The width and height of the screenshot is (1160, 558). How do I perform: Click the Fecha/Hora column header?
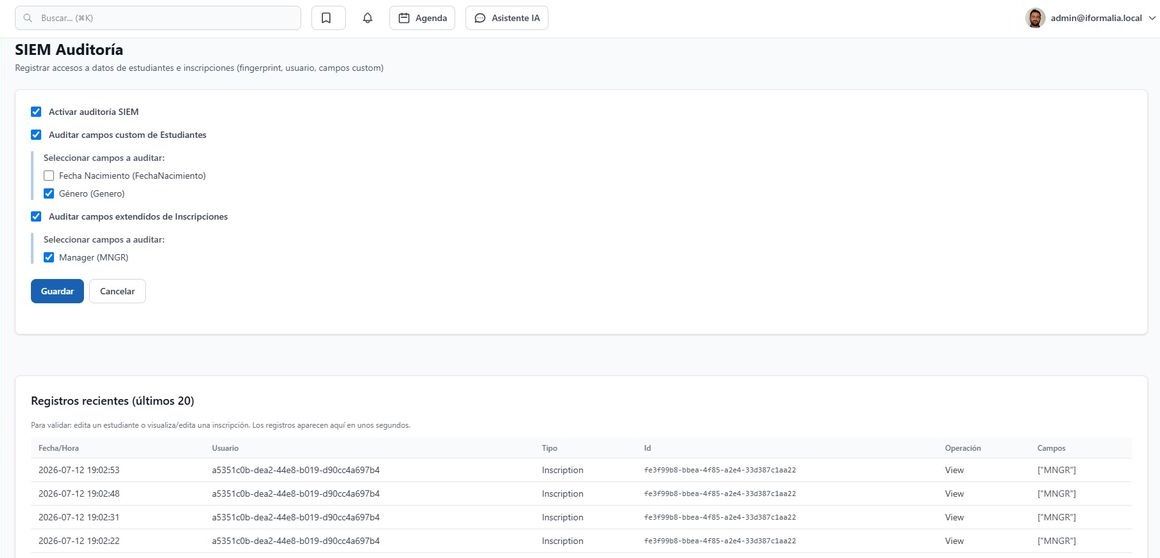tap(57, 448)
